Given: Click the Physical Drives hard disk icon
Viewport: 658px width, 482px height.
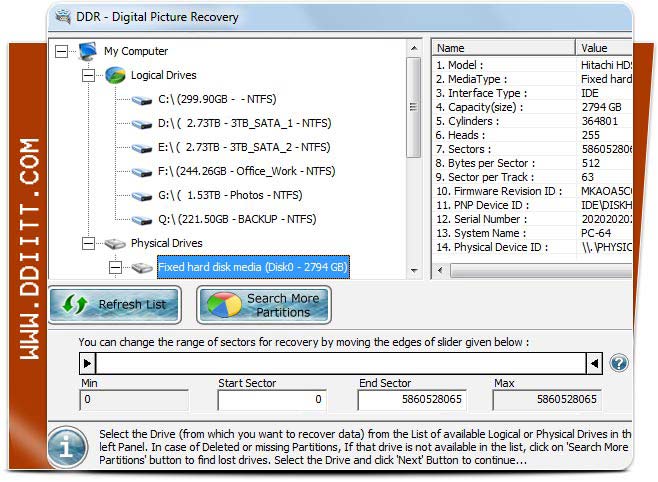Looking at the screenshot, I should tap(115, 244).
